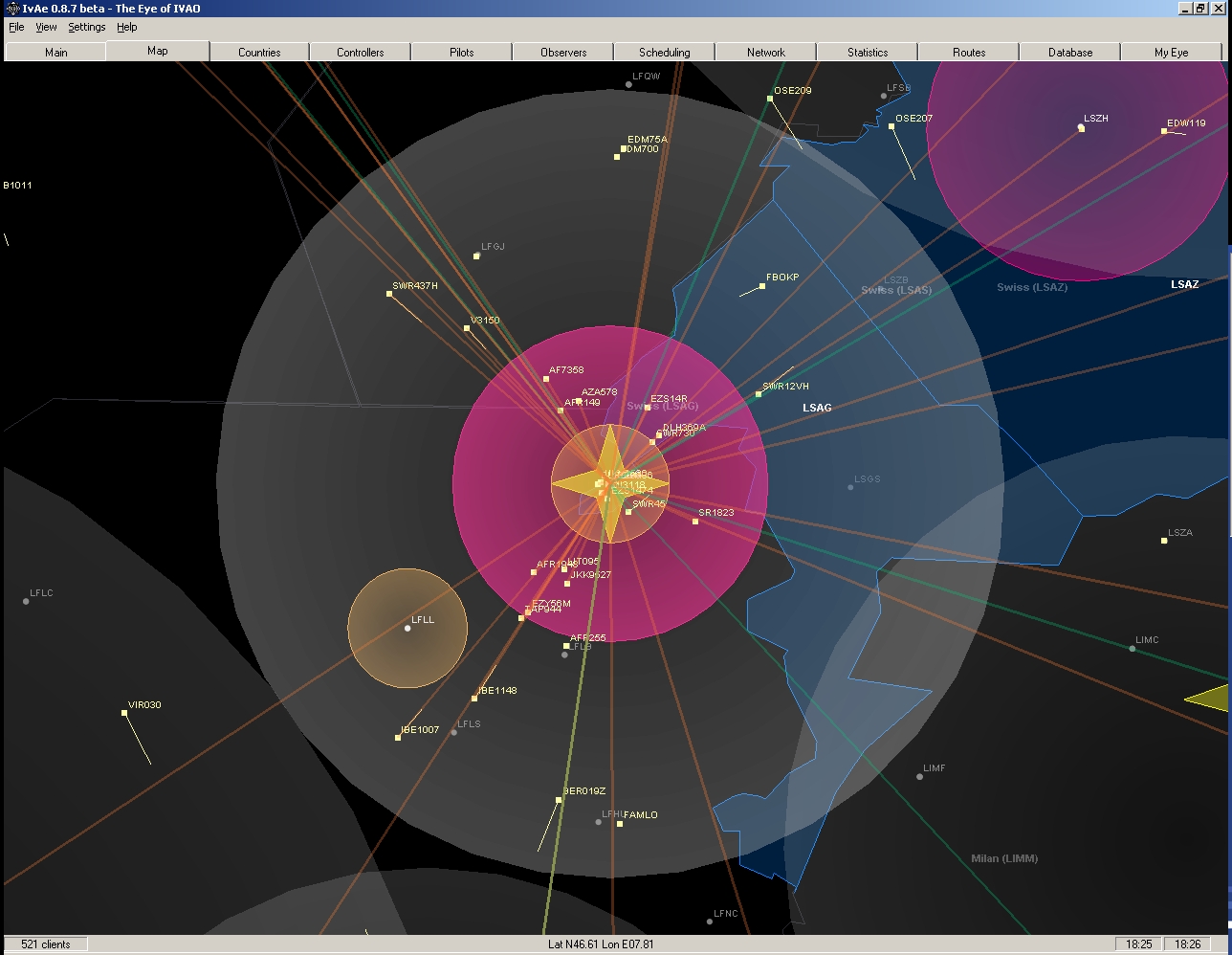Open the Settings menu

[x=86, y=27]
